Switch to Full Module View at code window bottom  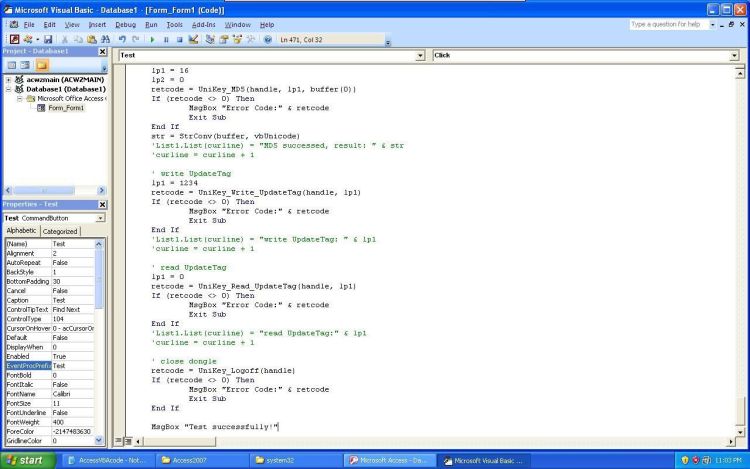pyautogui.click(x=128, y=441)
